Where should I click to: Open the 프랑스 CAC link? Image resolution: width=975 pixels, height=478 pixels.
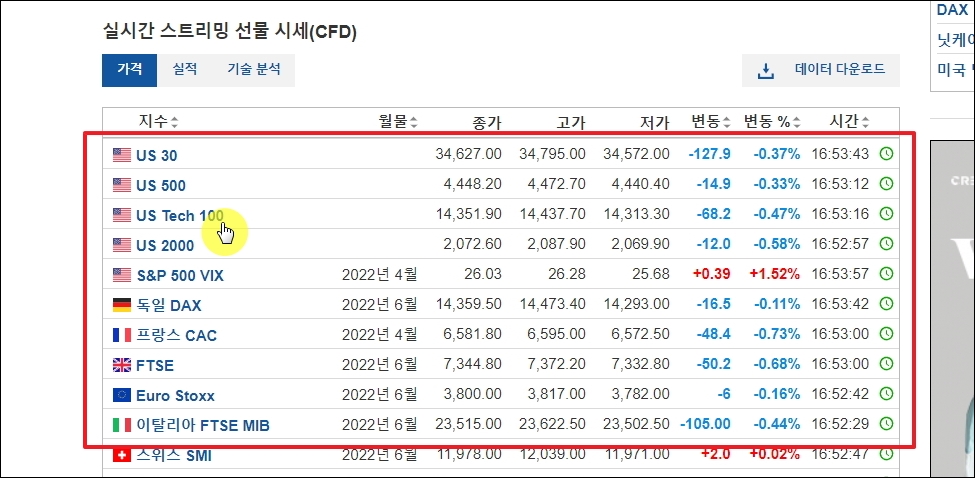(x=177, y=336)
